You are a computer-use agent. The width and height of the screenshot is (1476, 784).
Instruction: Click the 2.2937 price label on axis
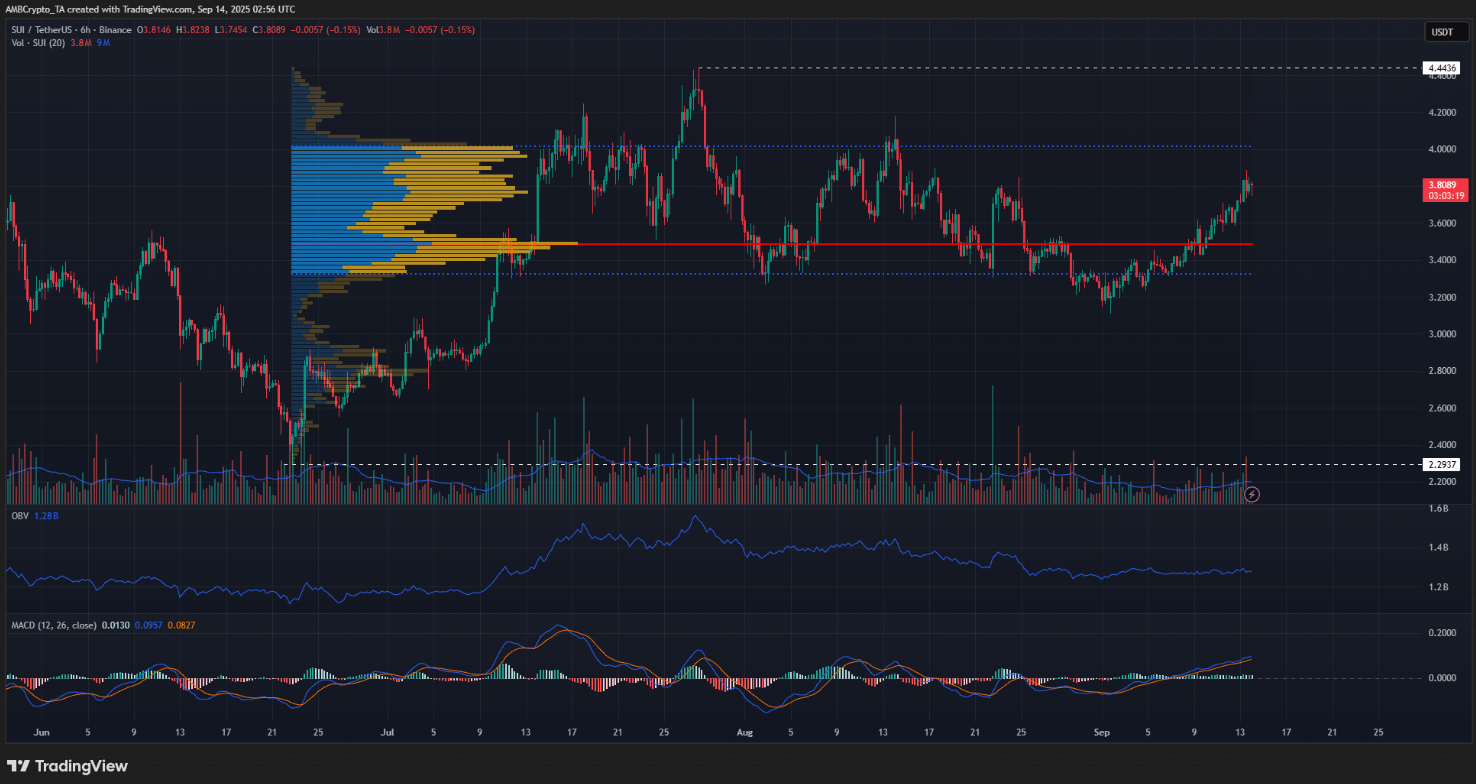coord(1443,464)
